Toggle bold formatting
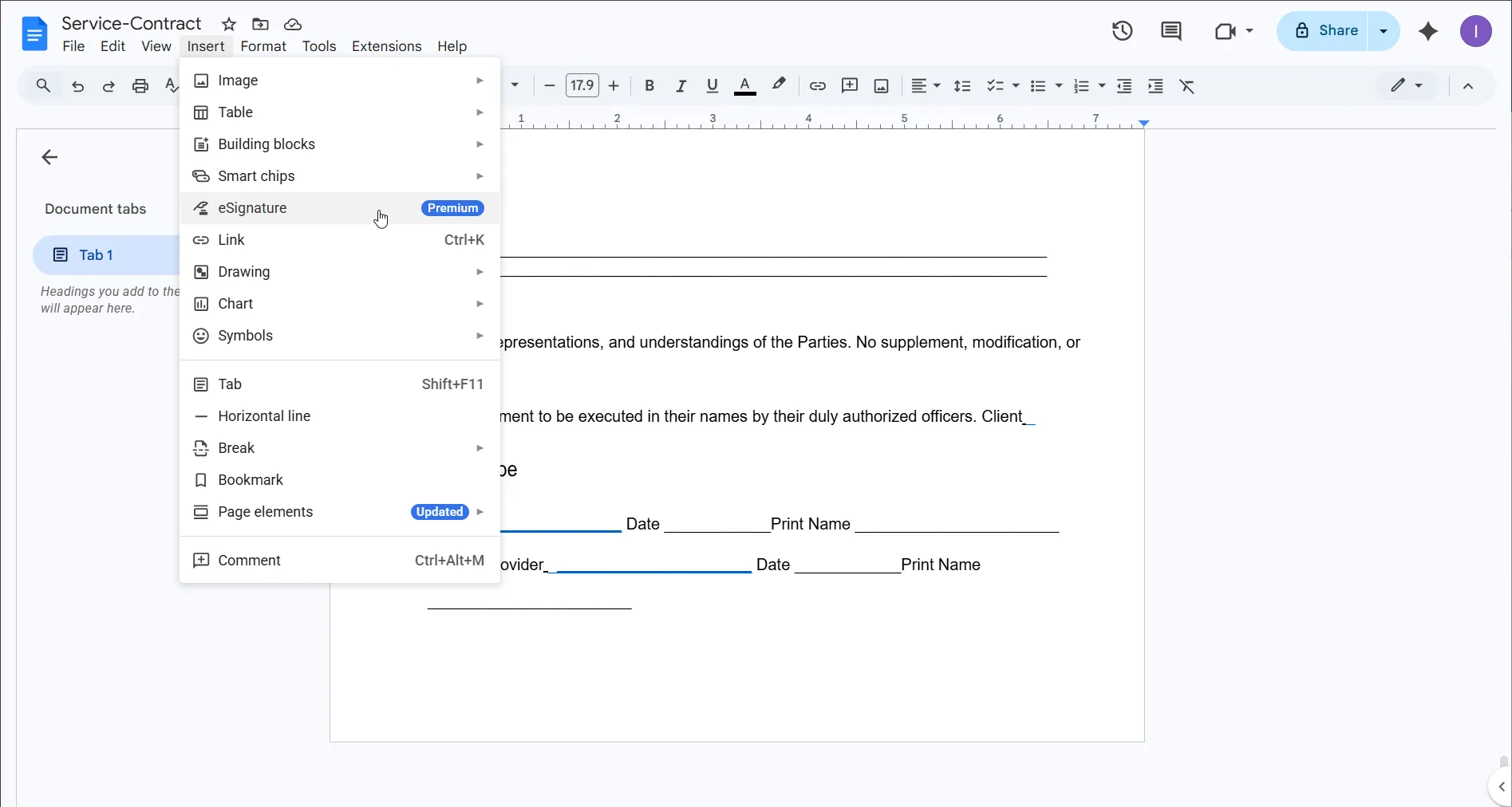Screen dimensions: 1512x807 pos(649,86)
